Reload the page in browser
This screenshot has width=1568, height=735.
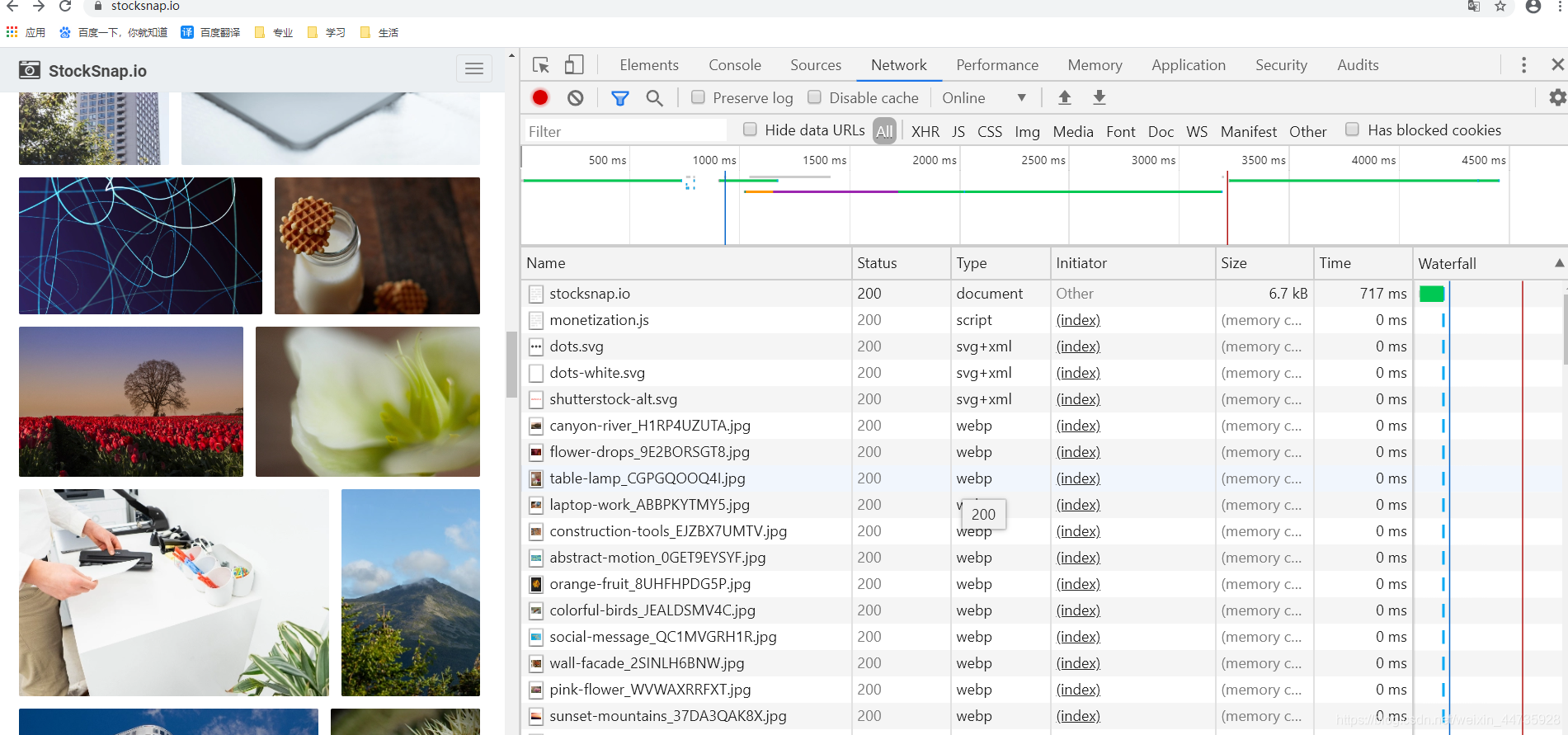click(x=65, y=6)
